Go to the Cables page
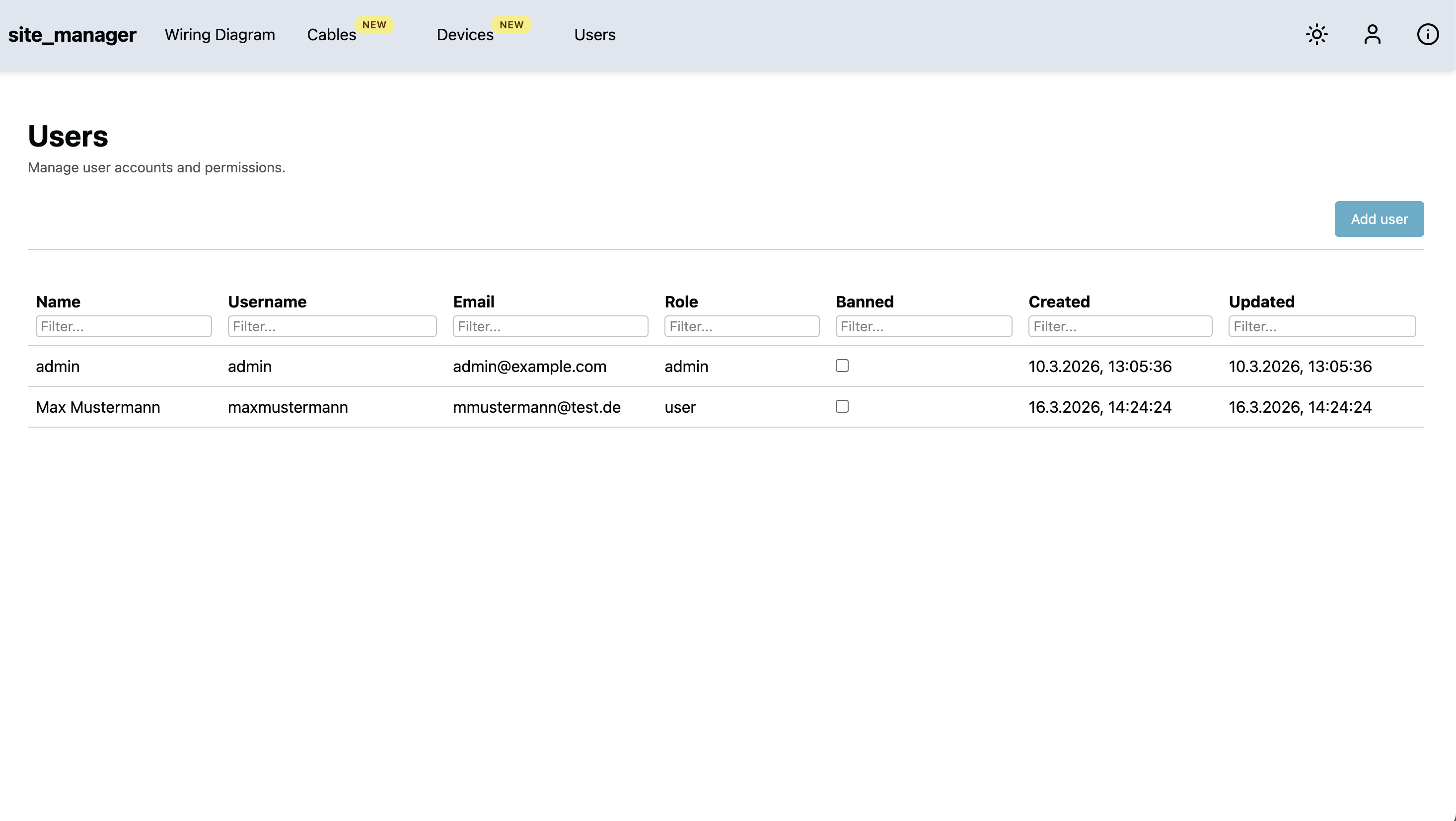 pyautogui.click(x=331, y=35)
